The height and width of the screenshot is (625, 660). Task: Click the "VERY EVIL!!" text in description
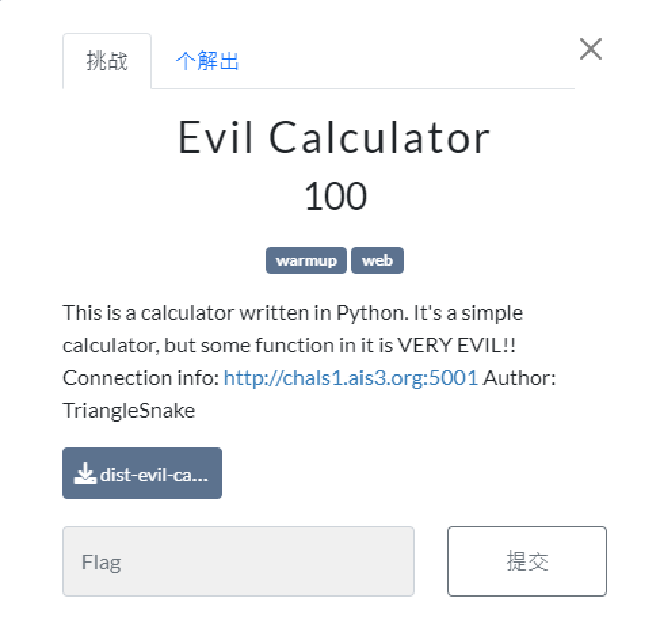click(x=457, y=346)
